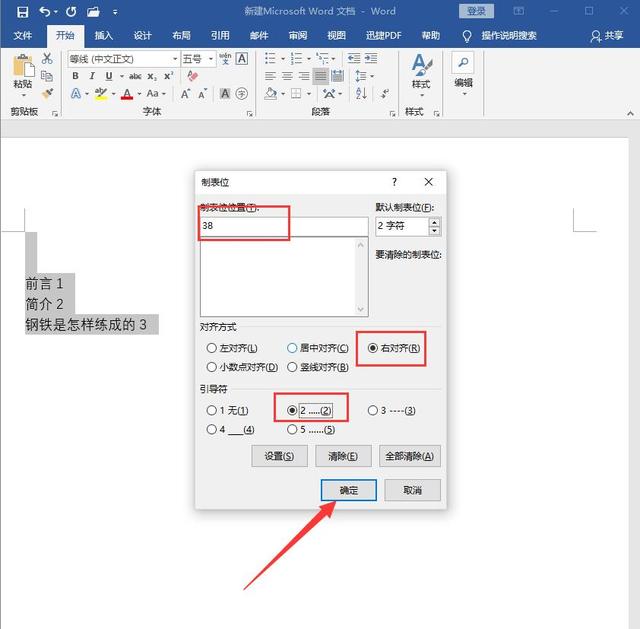This screenshot has height=629, width=640.
Task: Click the 确定 (OK) button
Action: pos(348,490)
